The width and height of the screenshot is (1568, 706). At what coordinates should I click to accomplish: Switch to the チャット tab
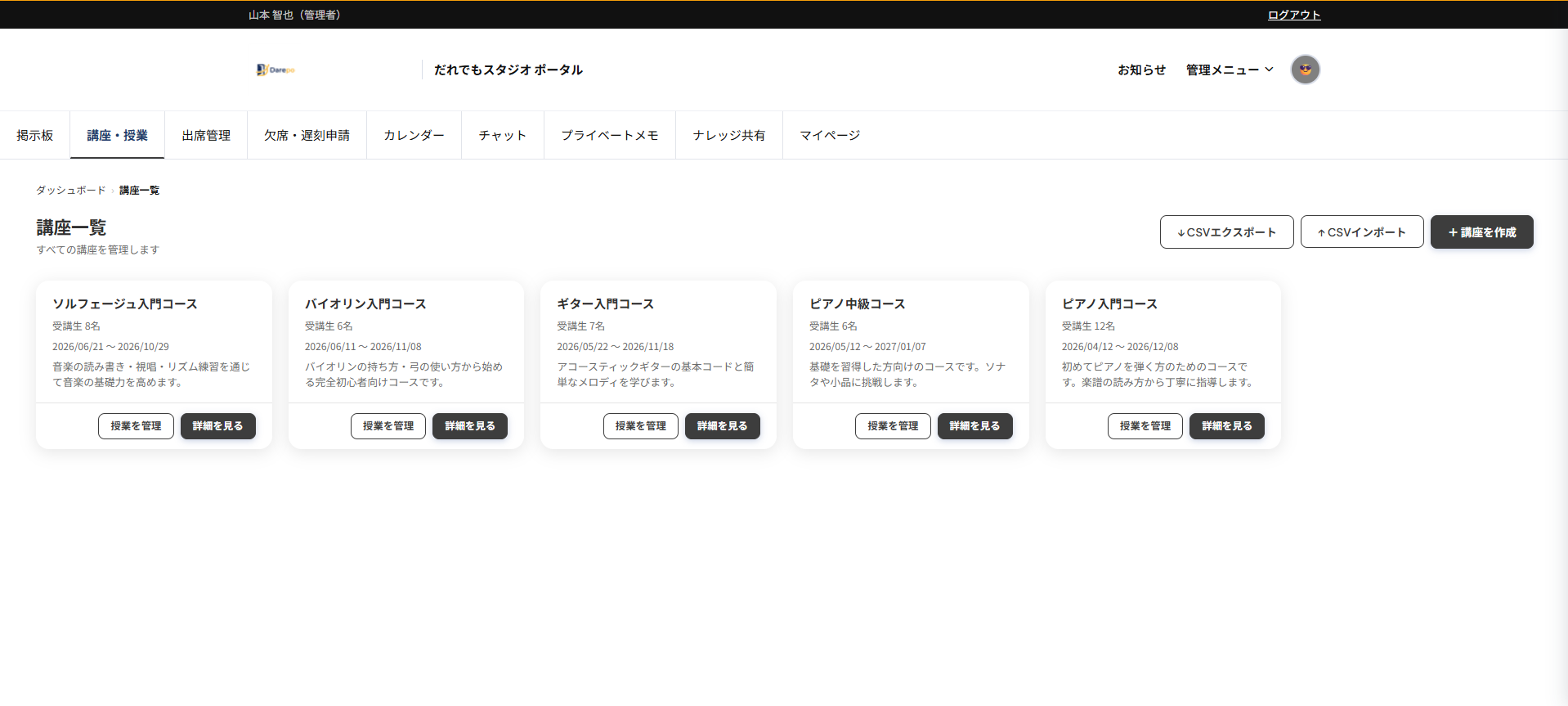pos(503,135)
